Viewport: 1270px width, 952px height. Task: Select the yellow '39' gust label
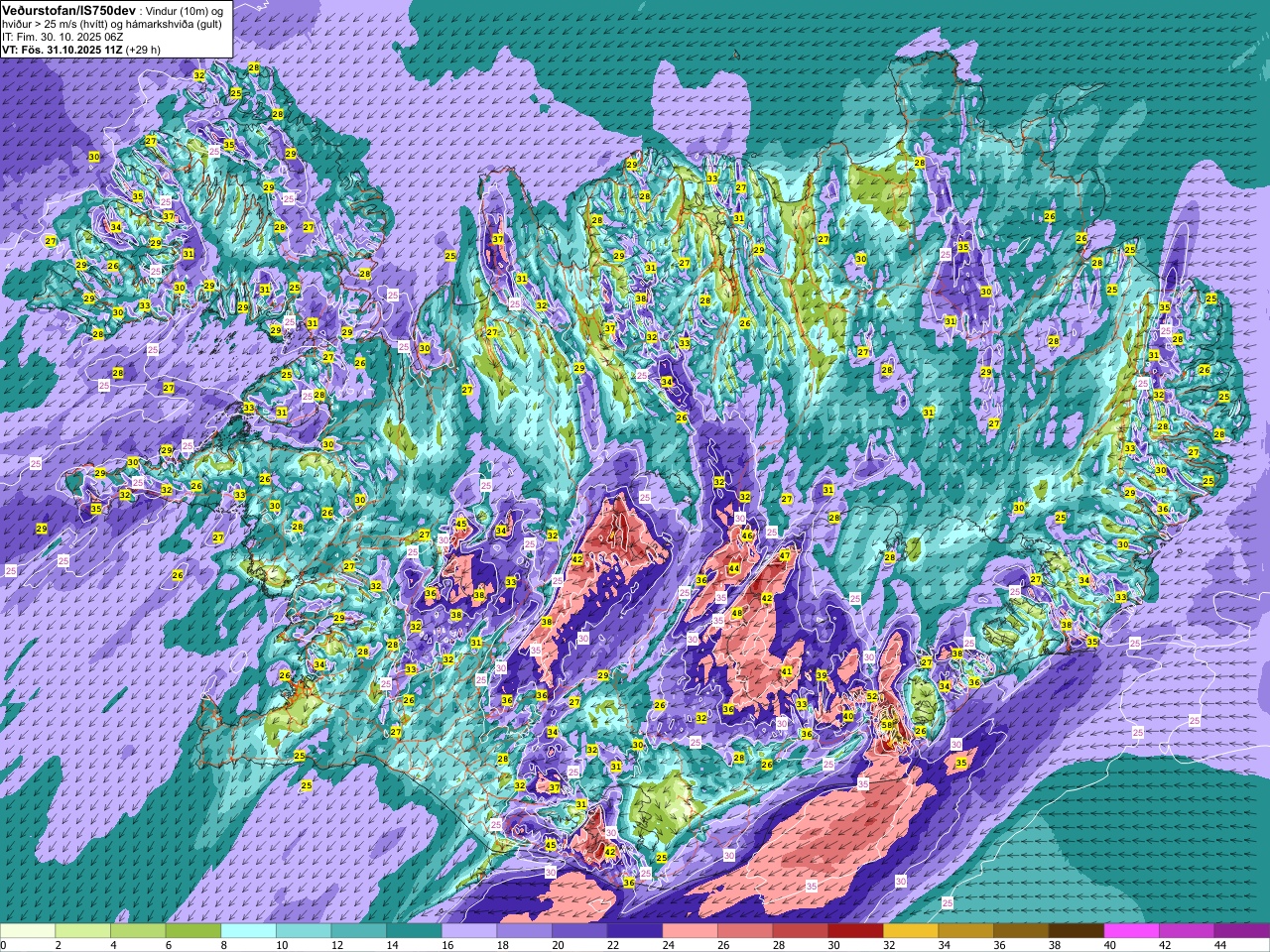[822, 675]
